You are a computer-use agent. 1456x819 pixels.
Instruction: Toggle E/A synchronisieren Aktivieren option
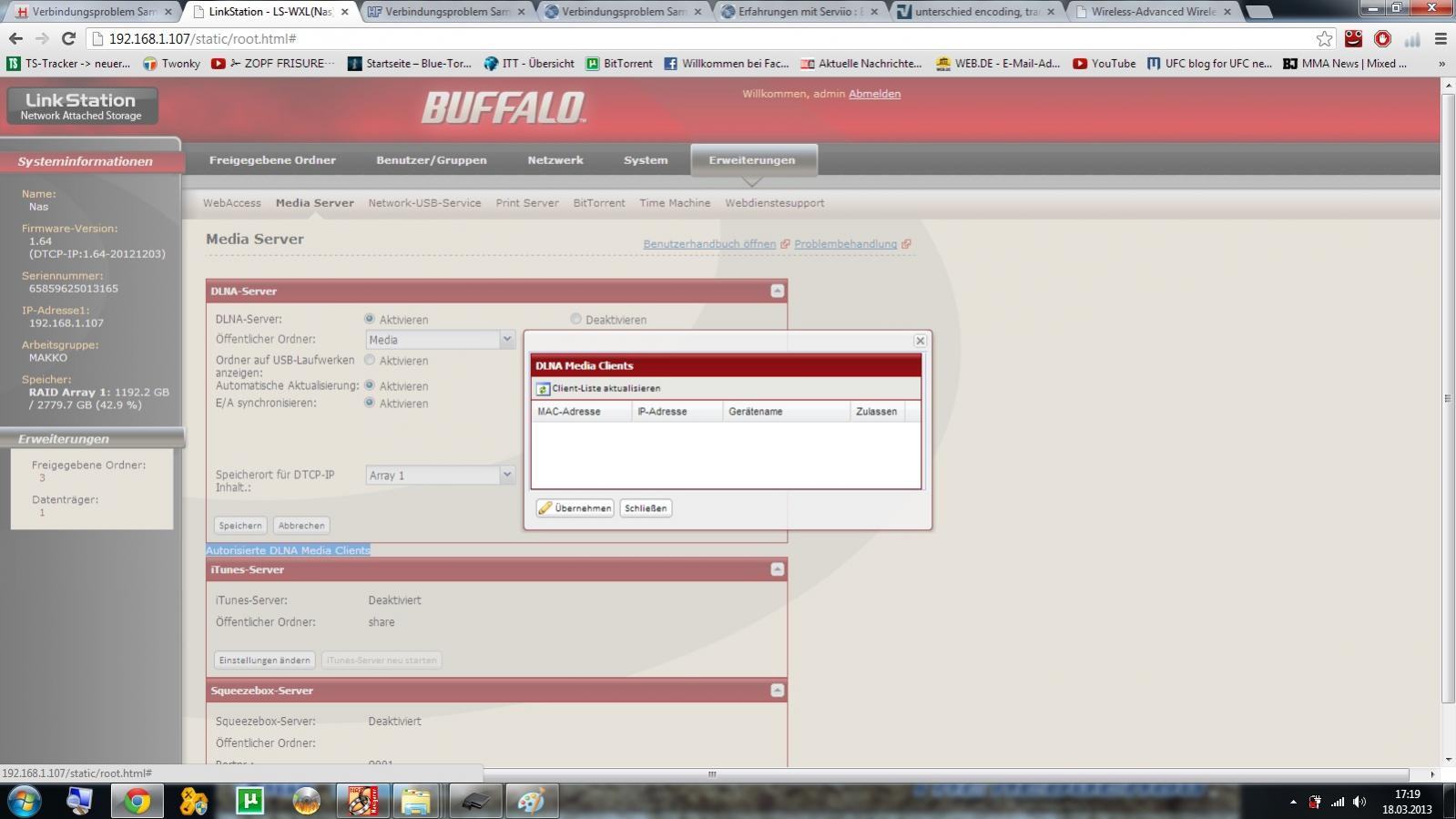click(x=370, y=403)
